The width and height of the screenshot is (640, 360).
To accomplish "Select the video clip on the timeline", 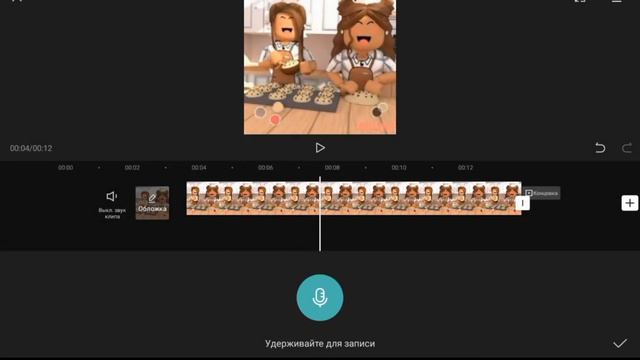I will pyautogui.click(x=354, y=198).
